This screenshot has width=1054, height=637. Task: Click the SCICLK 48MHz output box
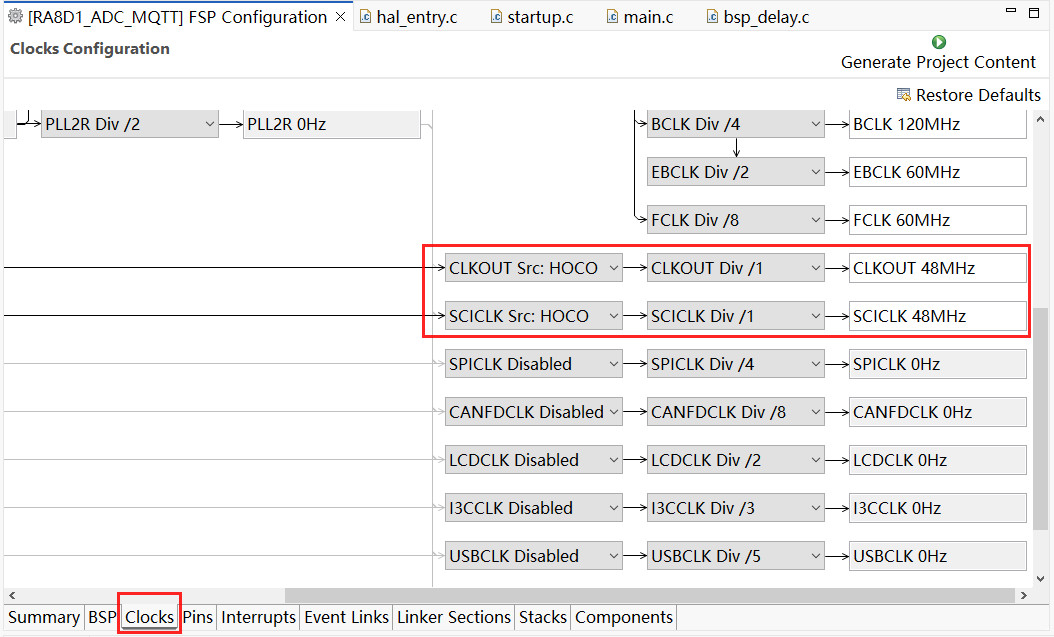point(938,316)
